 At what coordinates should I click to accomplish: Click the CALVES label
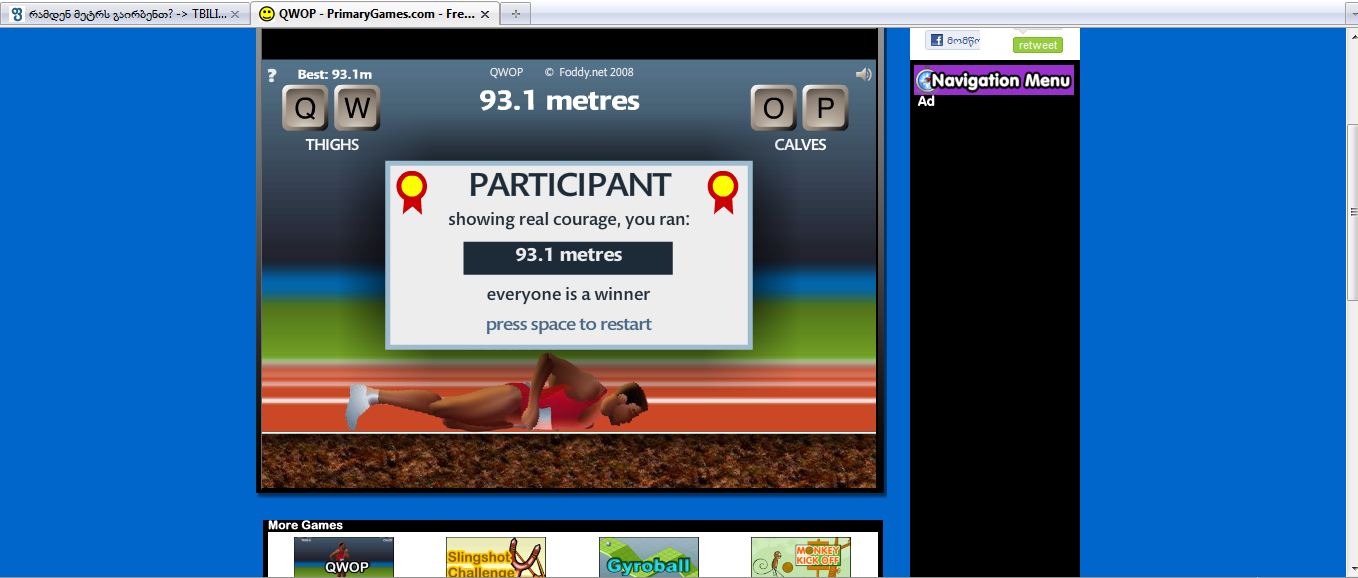pyautogui.click(x=800, y=144)
